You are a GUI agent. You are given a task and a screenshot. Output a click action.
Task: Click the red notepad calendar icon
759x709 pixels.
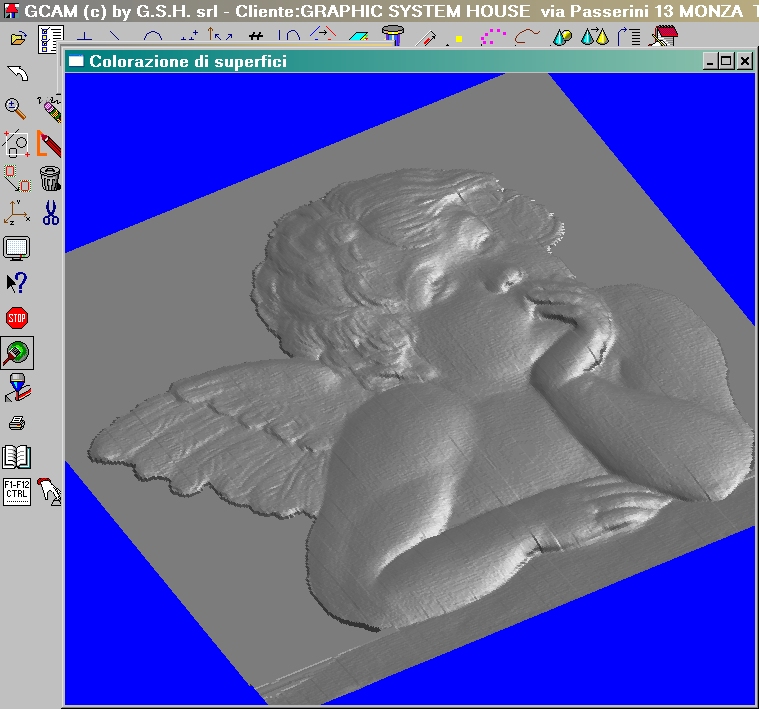tap(664, 36)
